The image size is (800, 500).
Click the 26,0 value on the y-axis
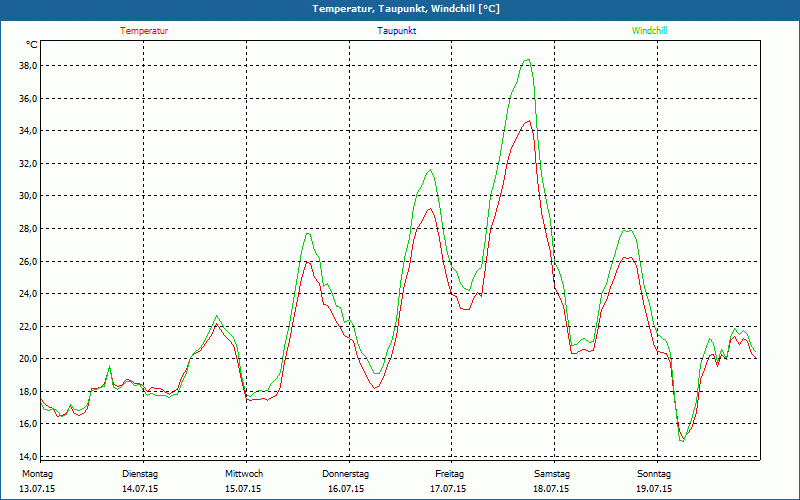[28, 261]
